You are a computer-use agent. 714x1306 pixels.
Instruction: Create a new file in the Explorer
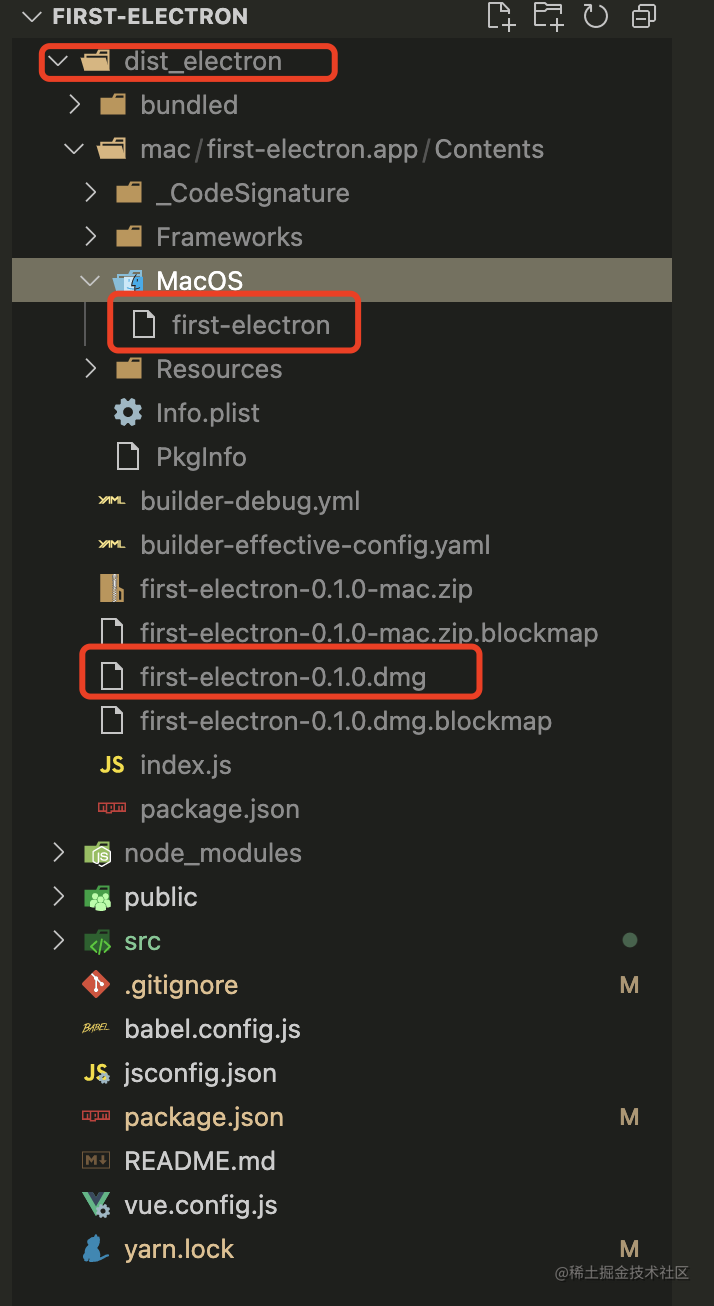point(500,16)
